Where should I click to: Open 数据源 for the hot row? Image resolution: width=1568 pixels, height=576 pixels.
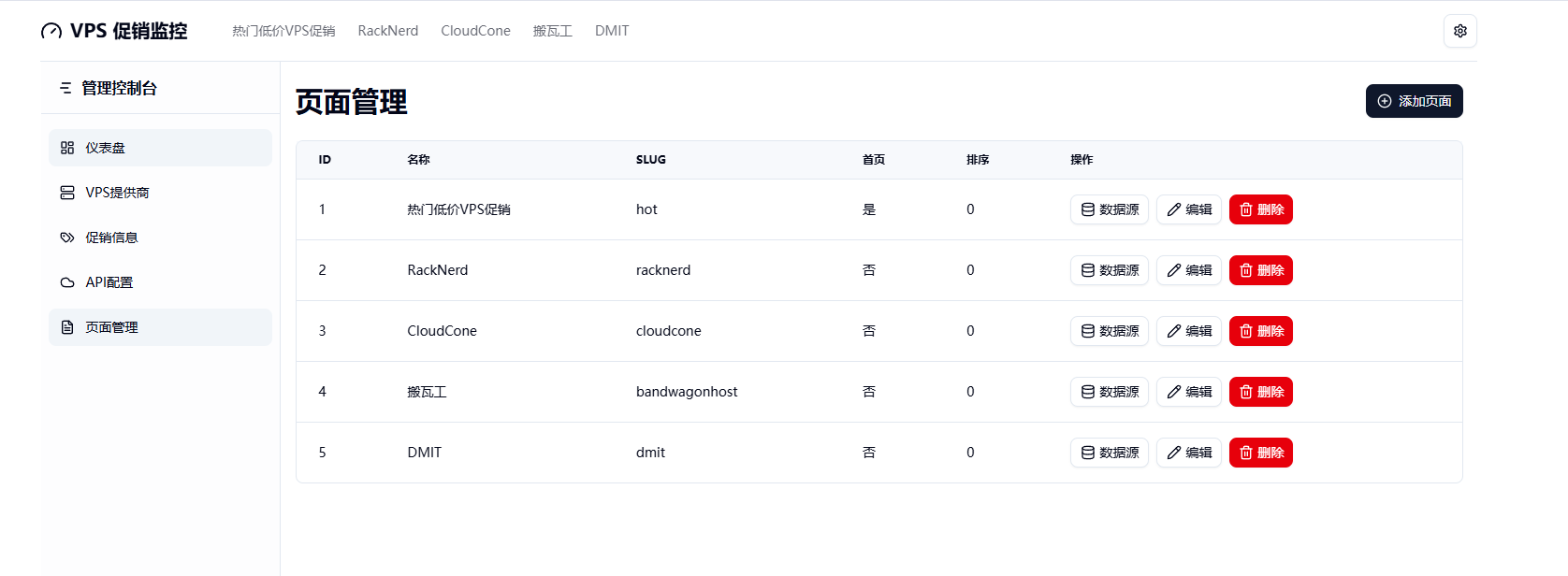click(1110, 209)
